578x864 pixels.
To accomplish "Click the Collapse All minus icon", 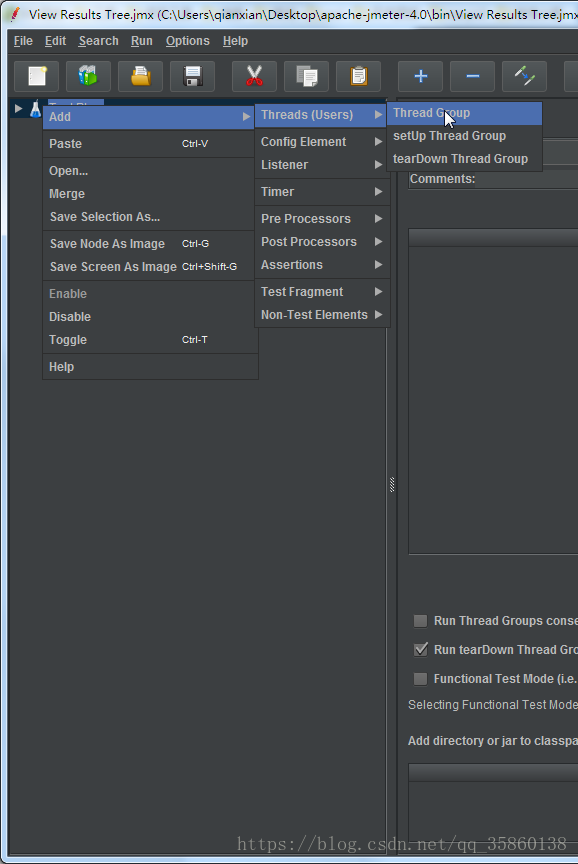I will pyautogui.click(x=472, y=76).
